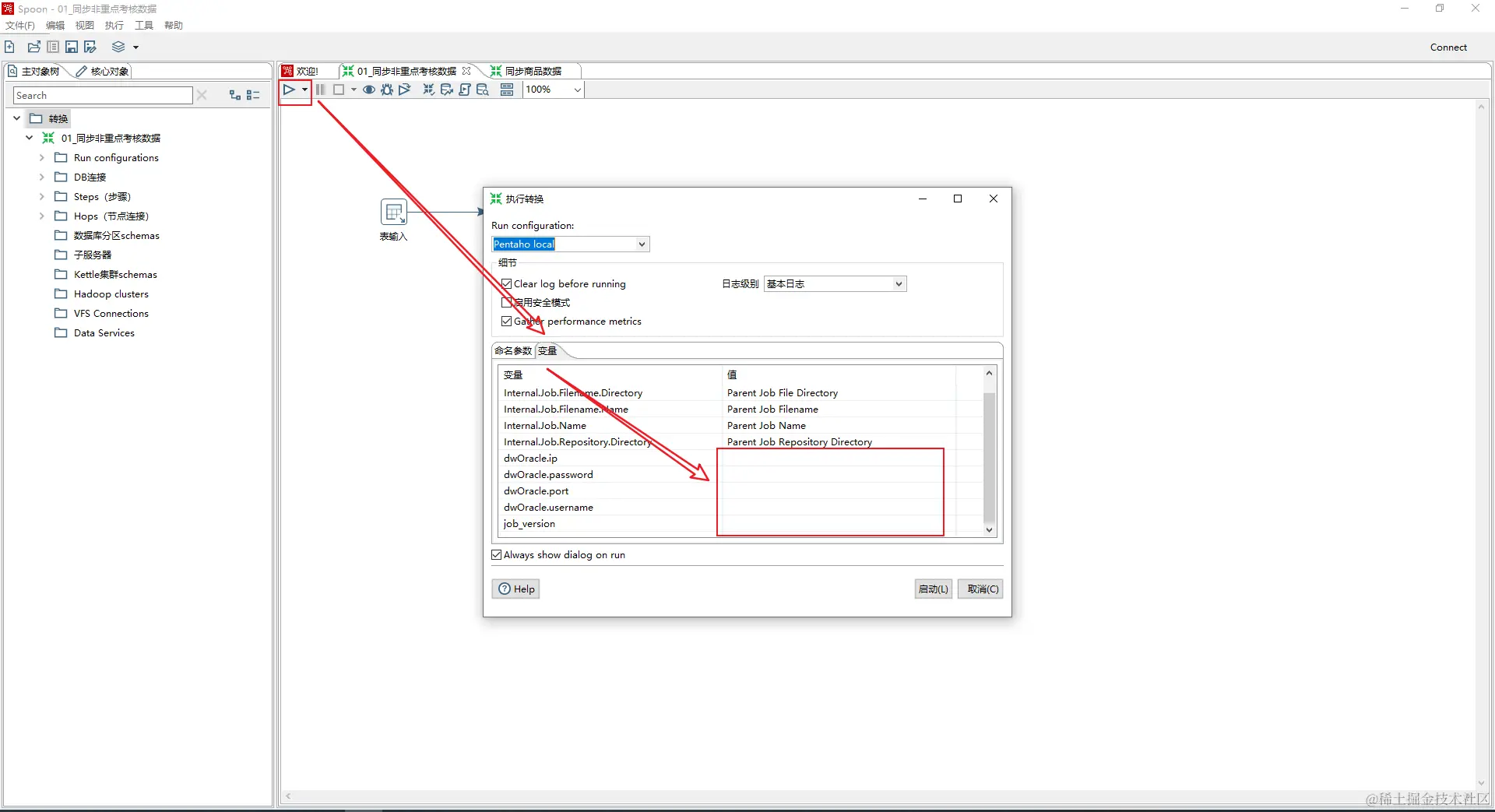This screenshot has width=1495, height=812.
Task: Click the Explore repository toolbar icon
Action: pos(53,47)
